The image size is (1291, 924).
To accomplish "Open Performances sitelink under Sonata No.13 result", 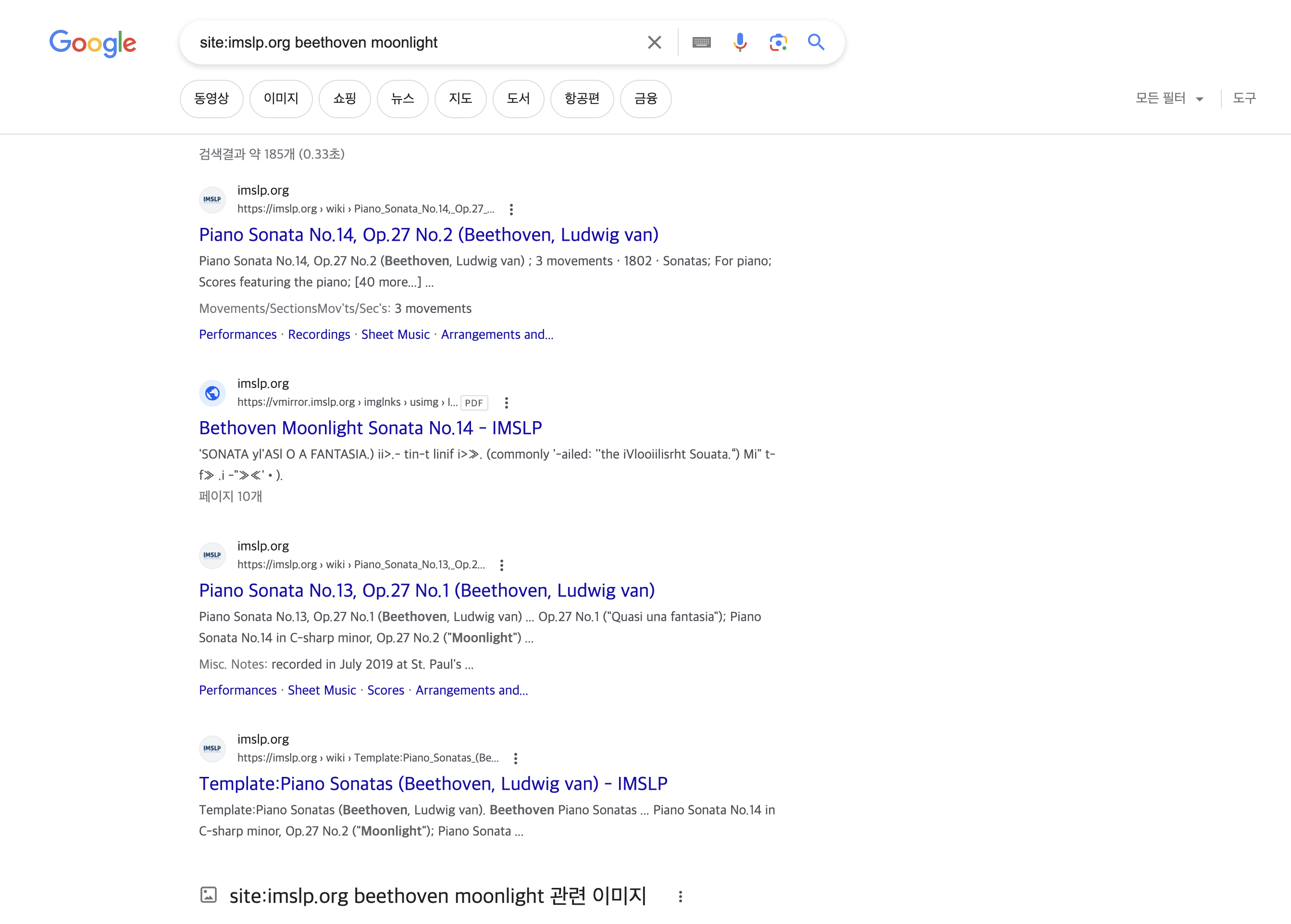I will tap(238, 690).
